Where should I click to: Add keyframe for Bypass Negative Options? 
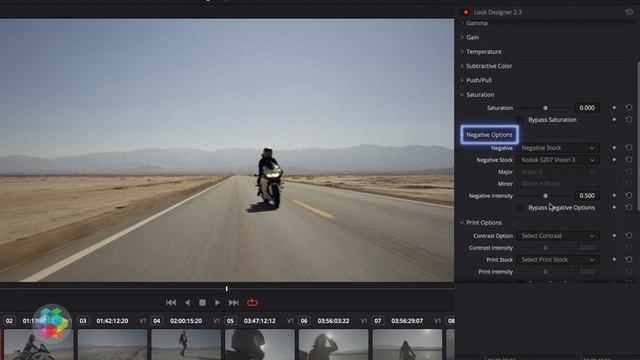(x=614, y=207)
